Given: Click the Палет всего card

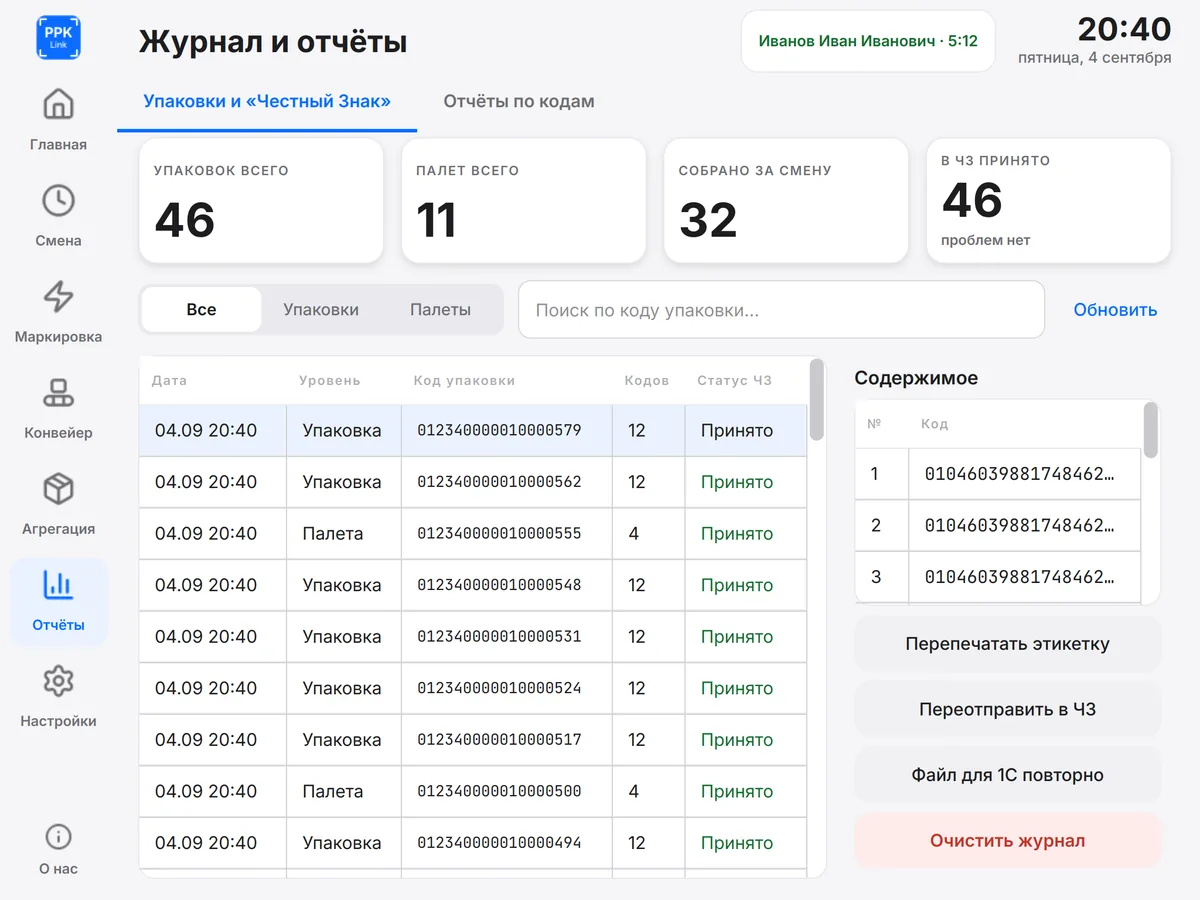Looking at the screenshot, I should click(x=524, y=201).
